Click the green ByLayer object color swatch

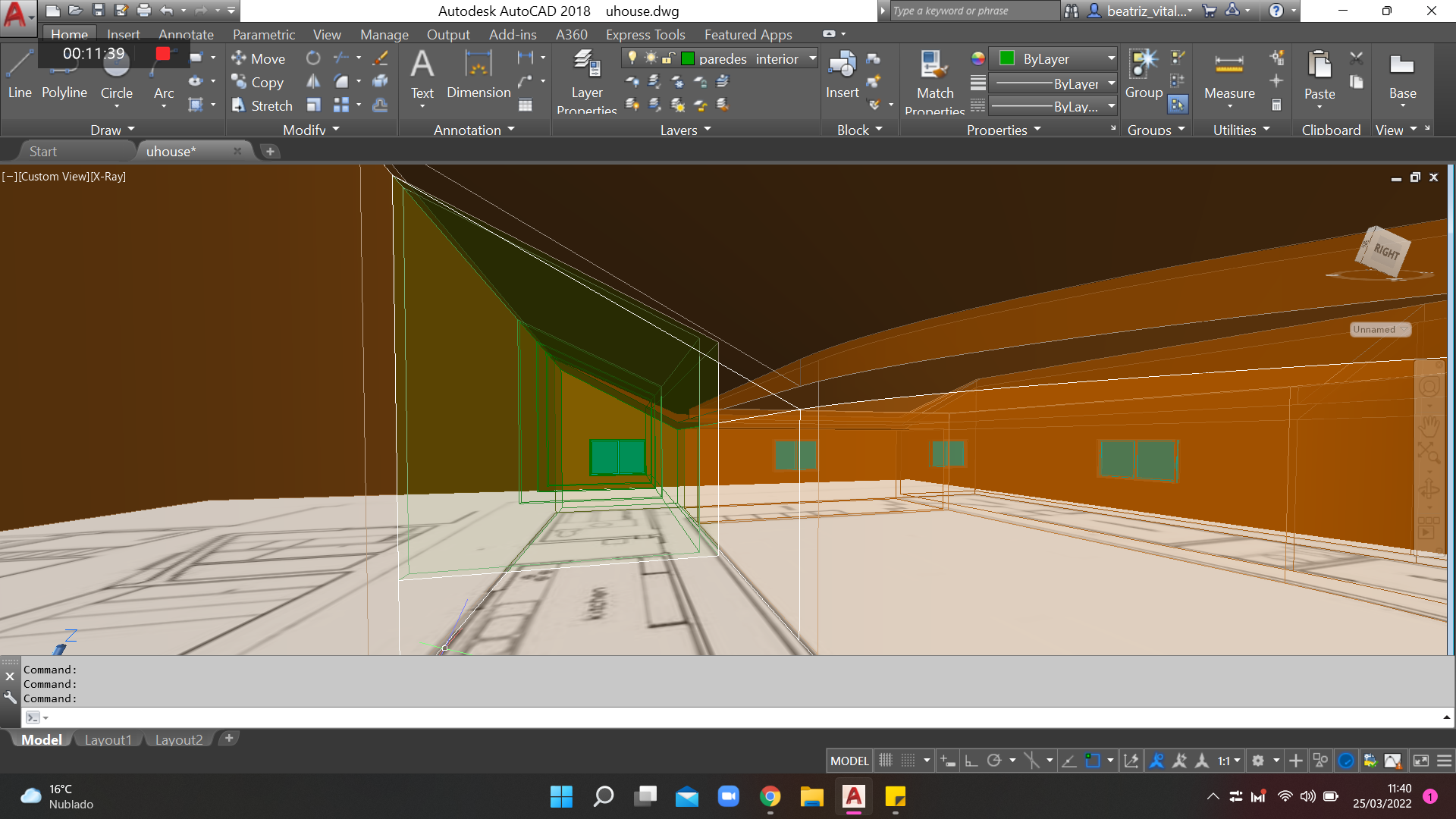[x=1008, y=58]
